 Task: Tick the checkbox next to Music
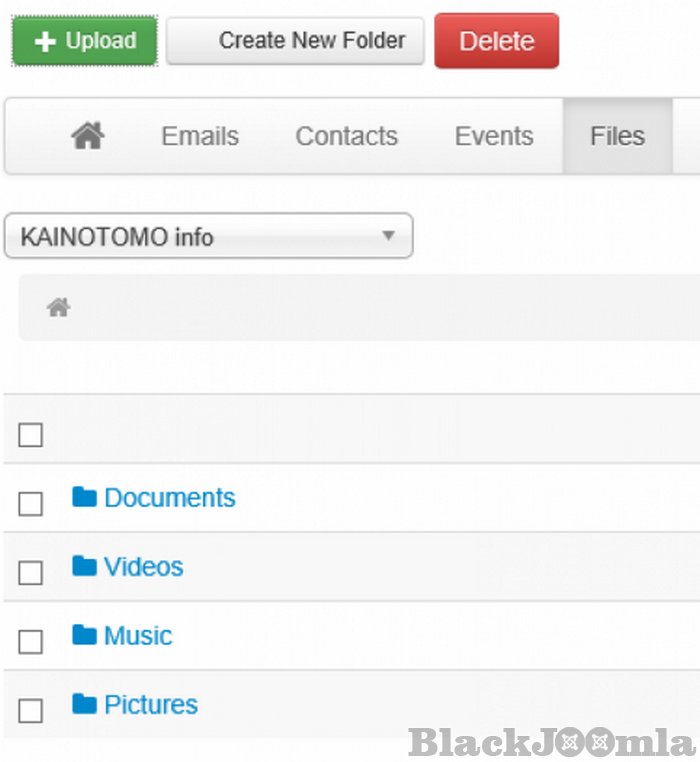pyautogui.click(x=31, y=642)
